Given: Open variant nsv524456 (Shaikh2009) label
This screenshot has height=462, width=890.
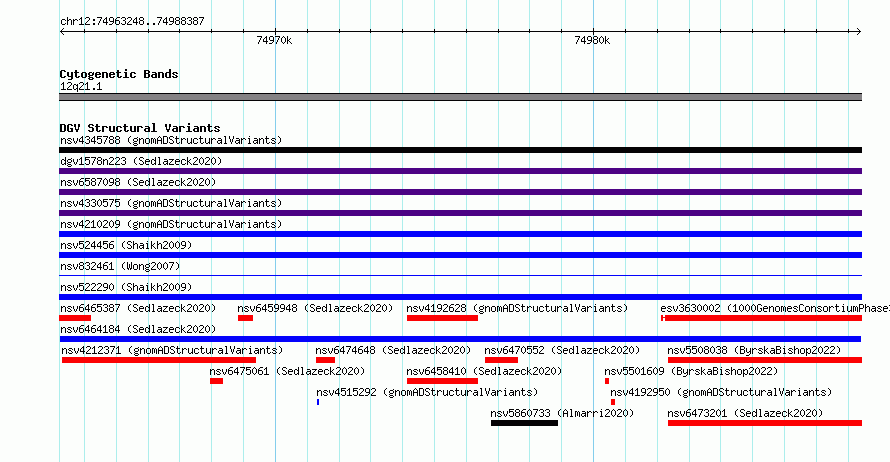Looking at the screenshot, I should coord(126,245).
